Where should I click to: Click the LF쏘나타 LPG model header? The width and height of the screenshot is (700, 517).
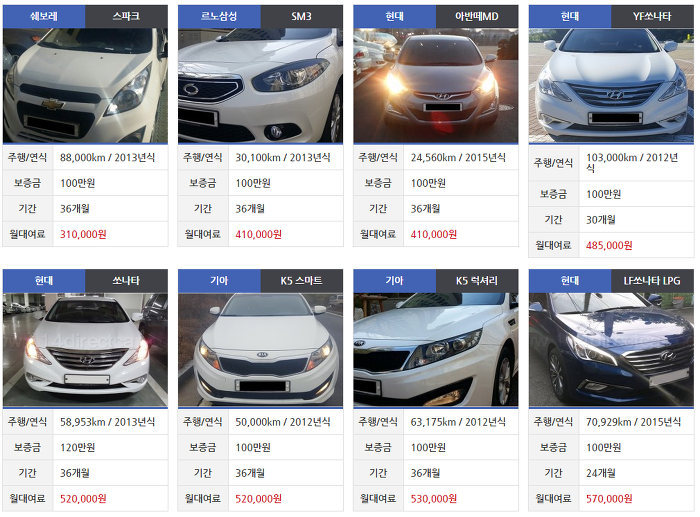[652, 281]
